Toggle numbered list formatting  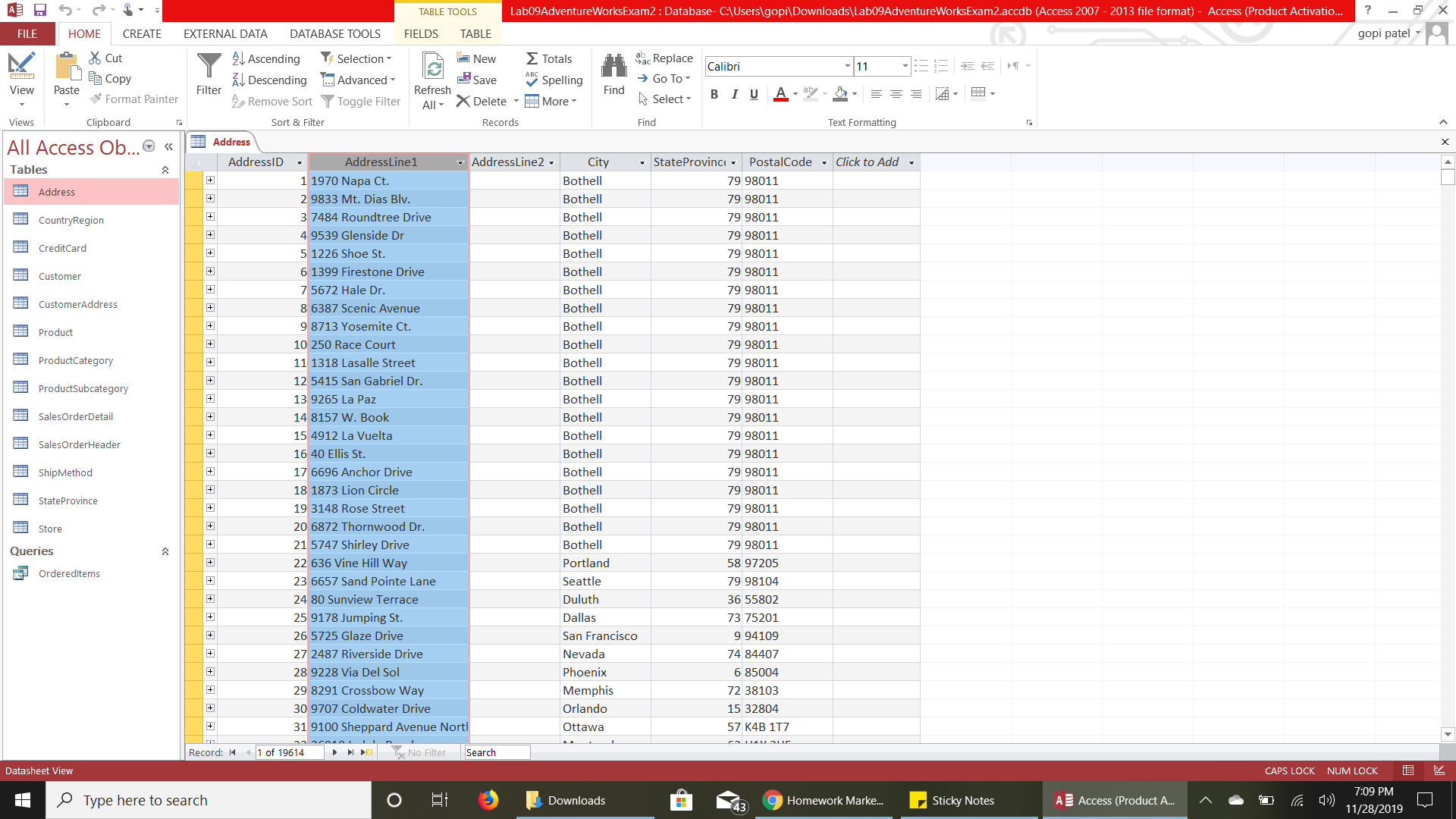pos(941,66)
